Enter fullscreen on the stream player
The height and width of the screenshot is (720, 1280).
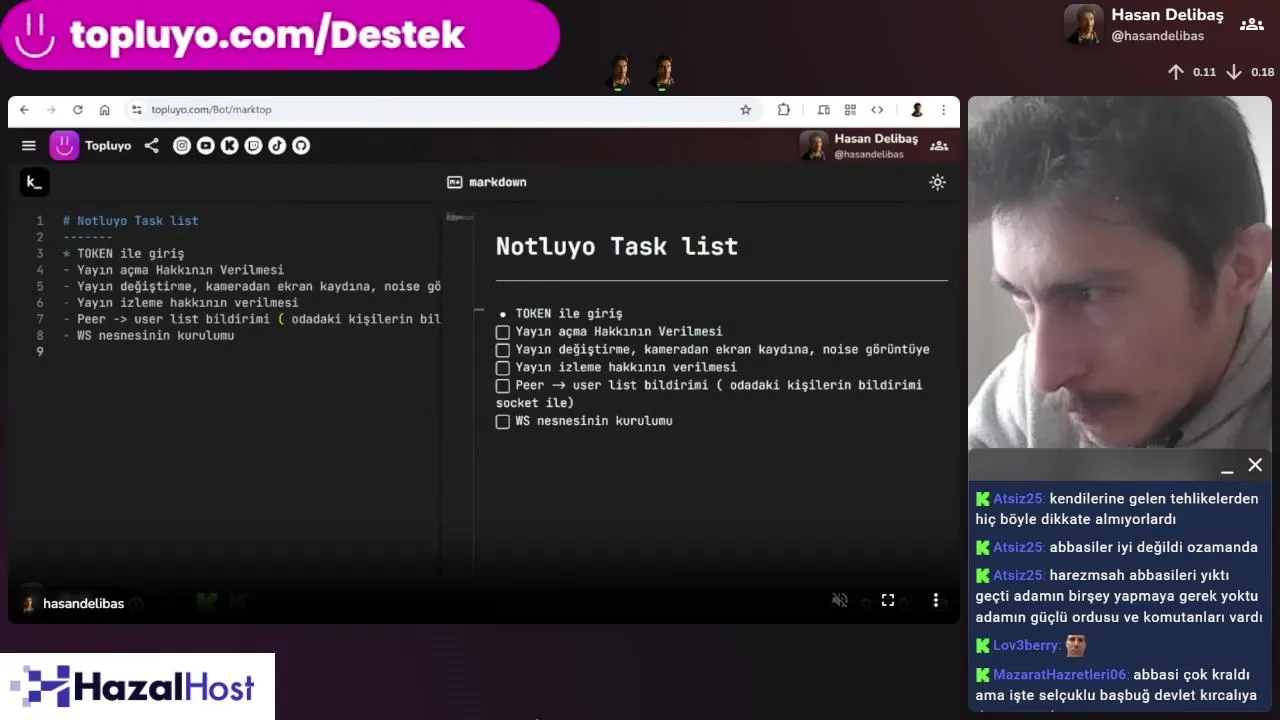click(x=888, y=600)
